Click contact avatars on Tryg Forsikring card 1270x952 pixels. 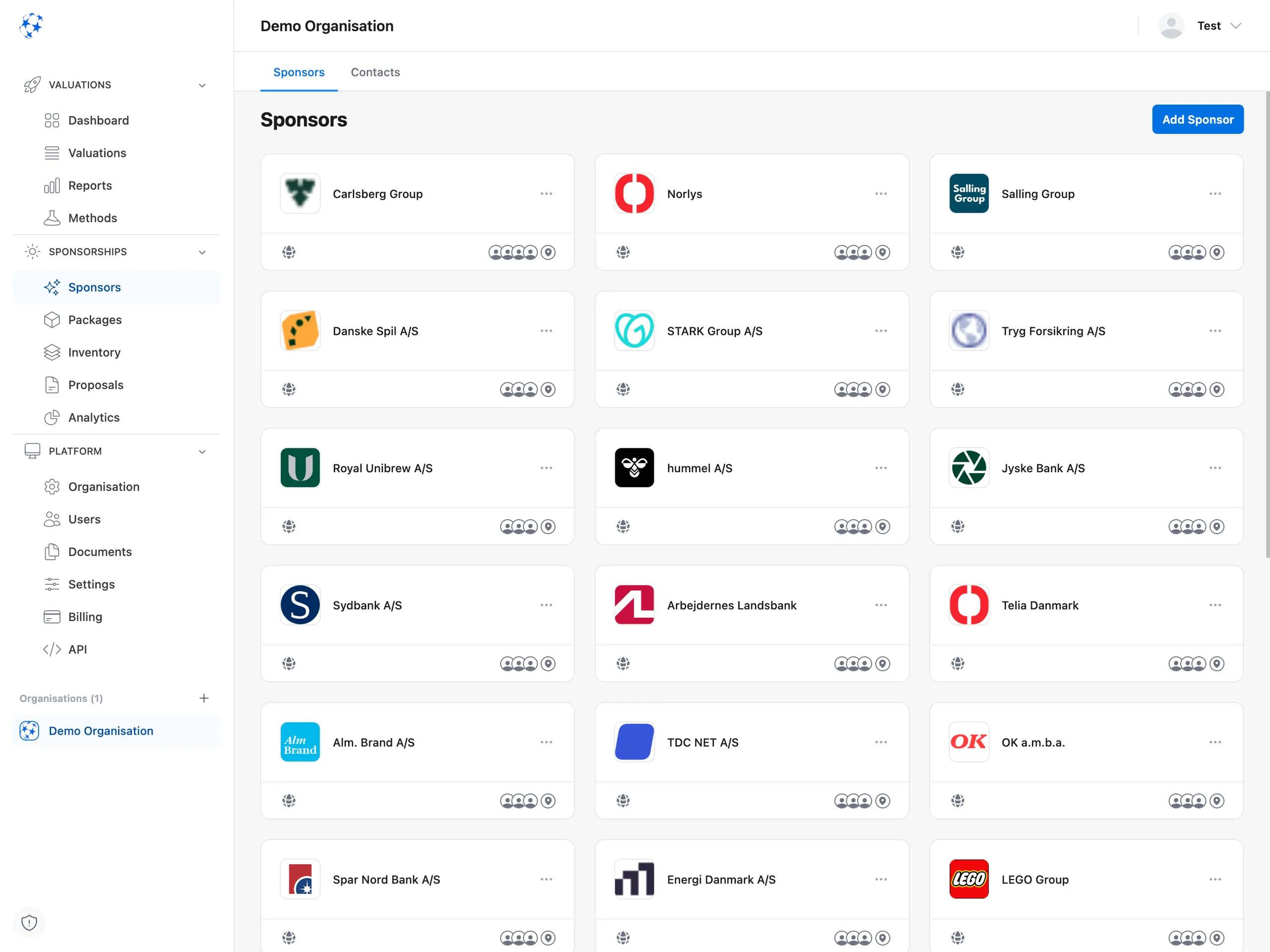tap(1187, 389)
